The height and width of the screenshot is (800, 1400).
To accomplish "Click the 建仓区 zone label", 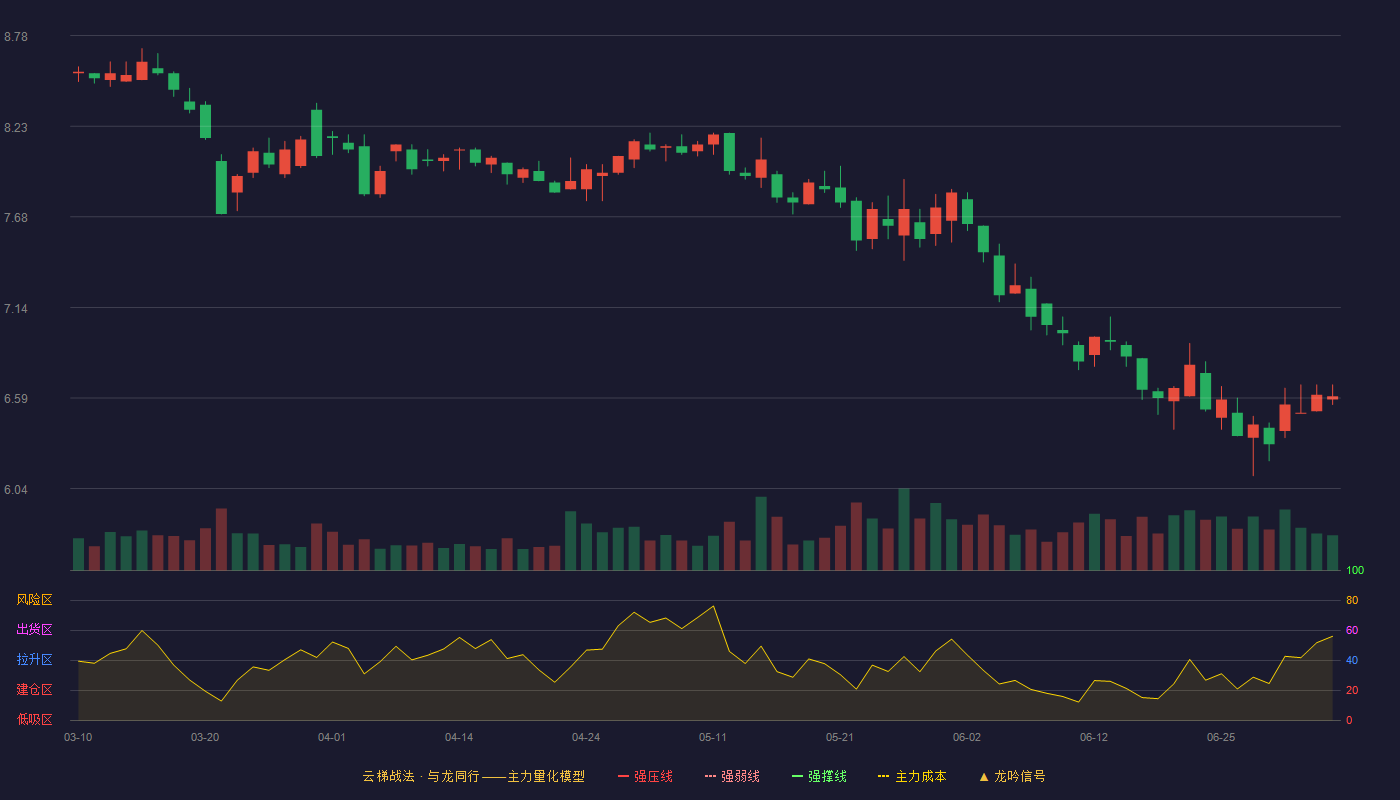I will point(34,690).
